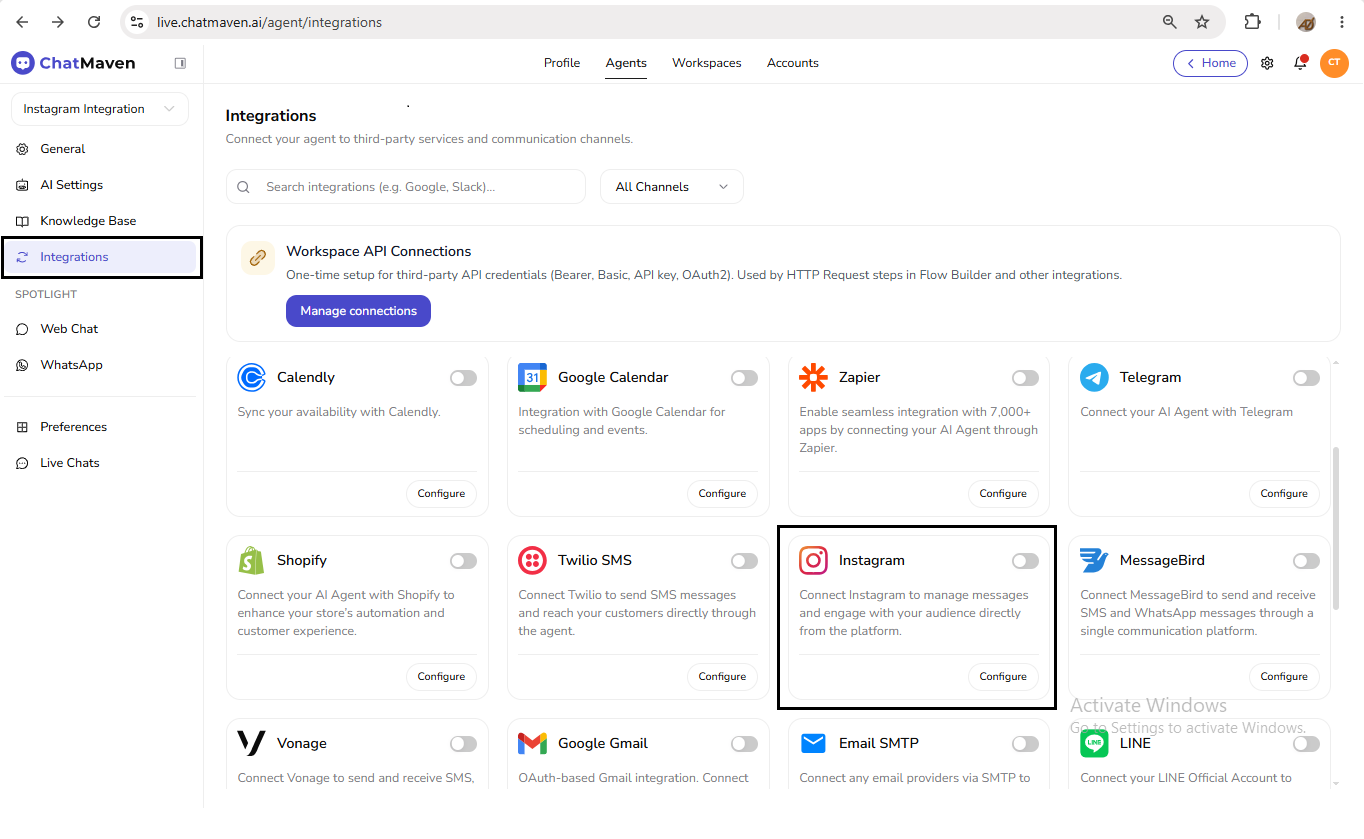Click the Instagram logo icon
This screenshot has height=839, width=1364.
point(813,560)
